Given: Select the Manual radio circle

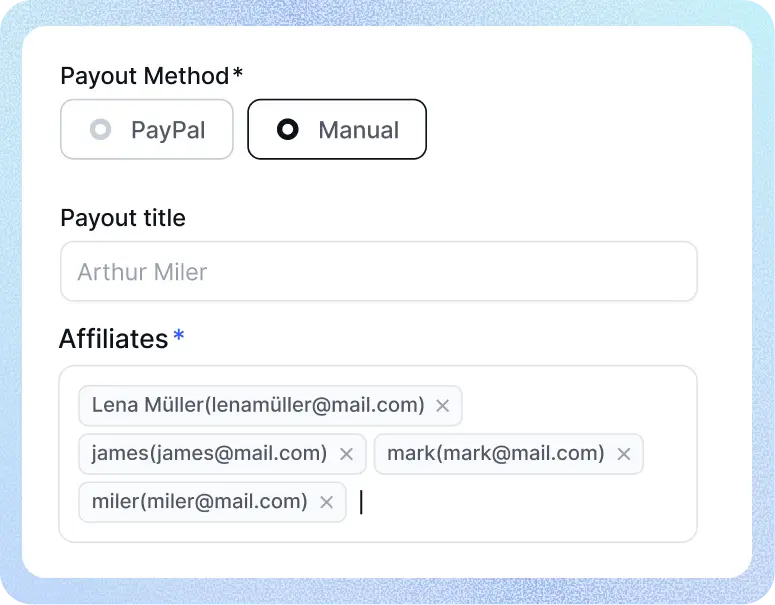Looking at the screenshot, I should [287, 129].
